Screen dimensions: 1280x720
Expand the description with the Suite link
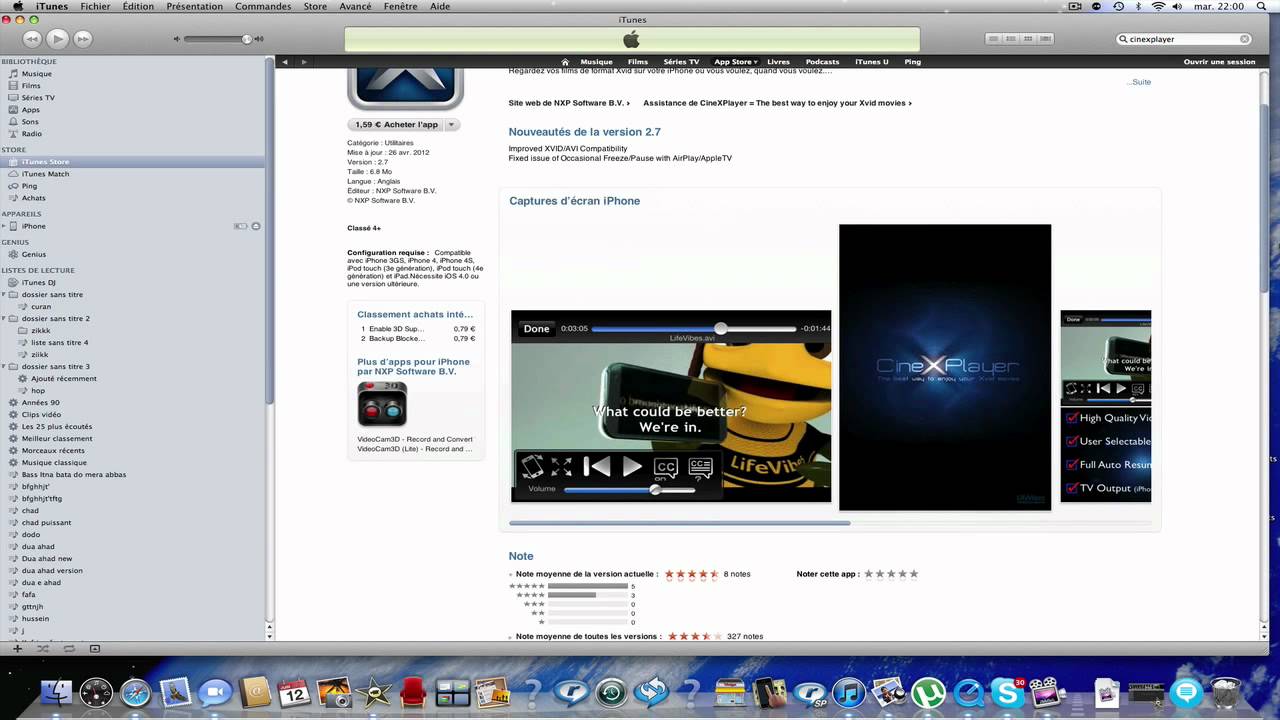(1139, 82)
